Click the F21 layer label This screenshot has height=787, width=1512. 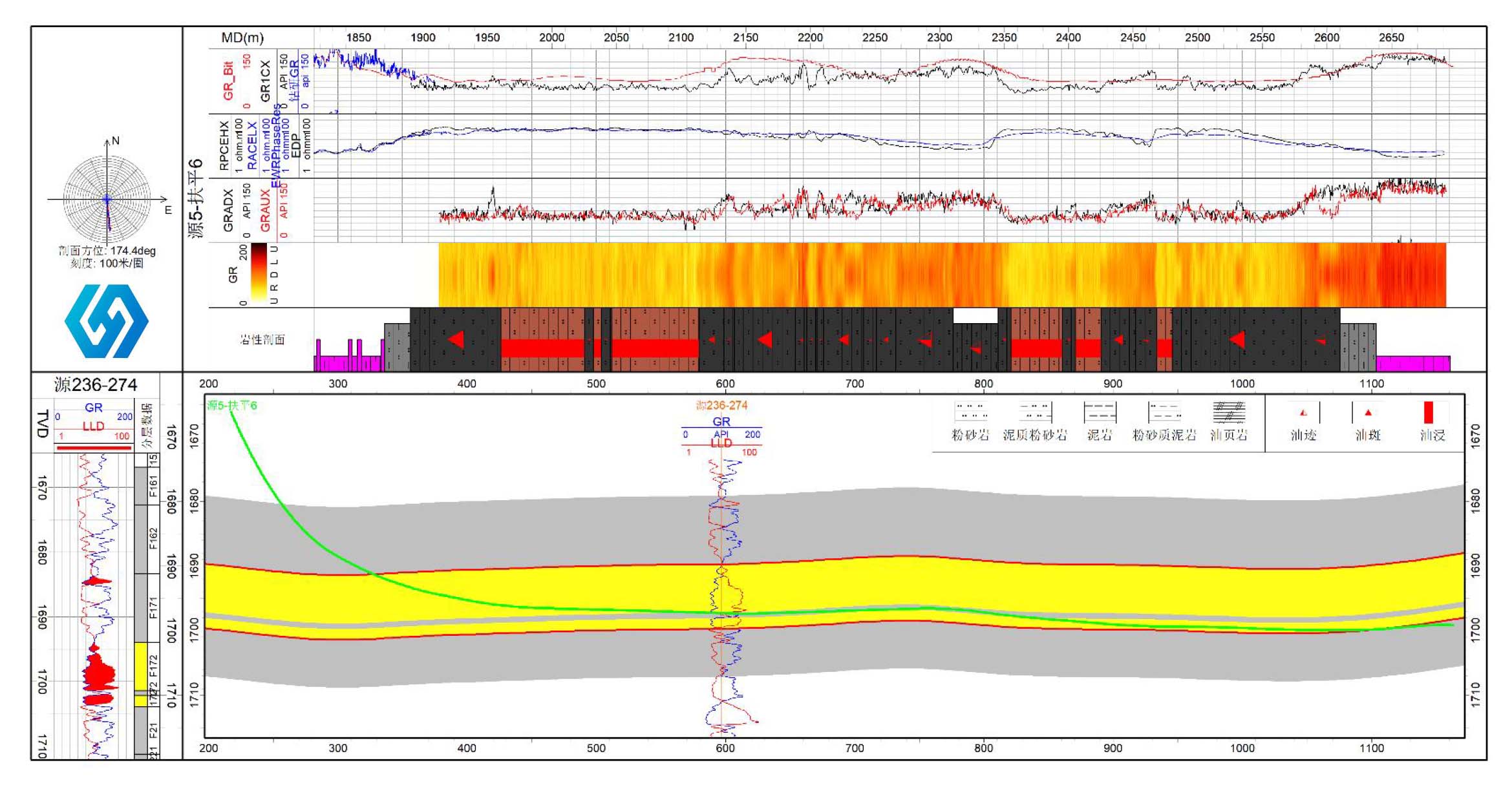point(153,731)
